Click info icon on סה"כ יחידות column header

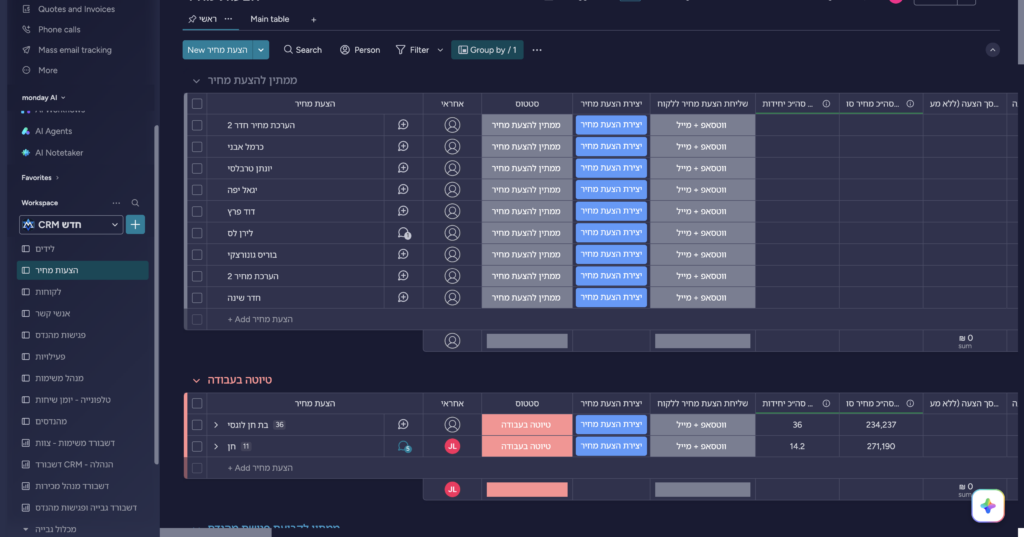[x=826, y=104]
